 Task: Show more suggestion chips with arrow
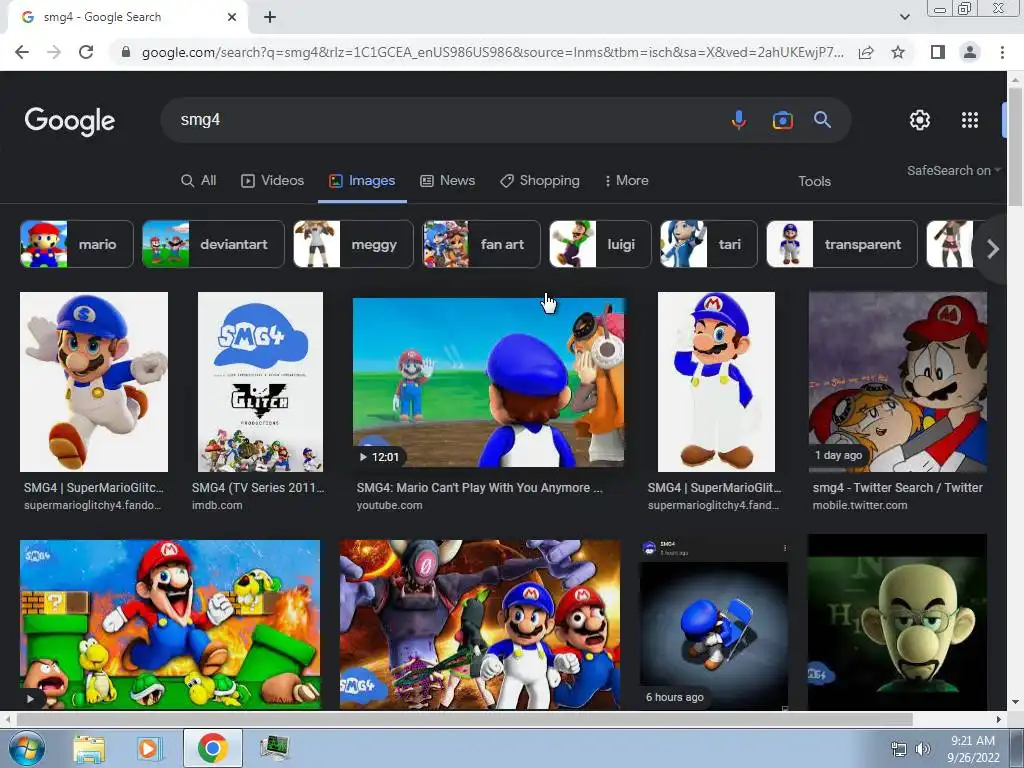click(x=993, y=249)
